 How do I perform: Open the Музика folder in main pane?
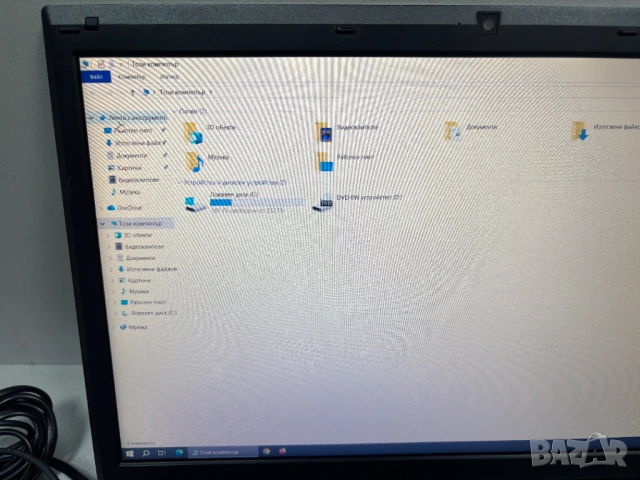pos(206,162)
